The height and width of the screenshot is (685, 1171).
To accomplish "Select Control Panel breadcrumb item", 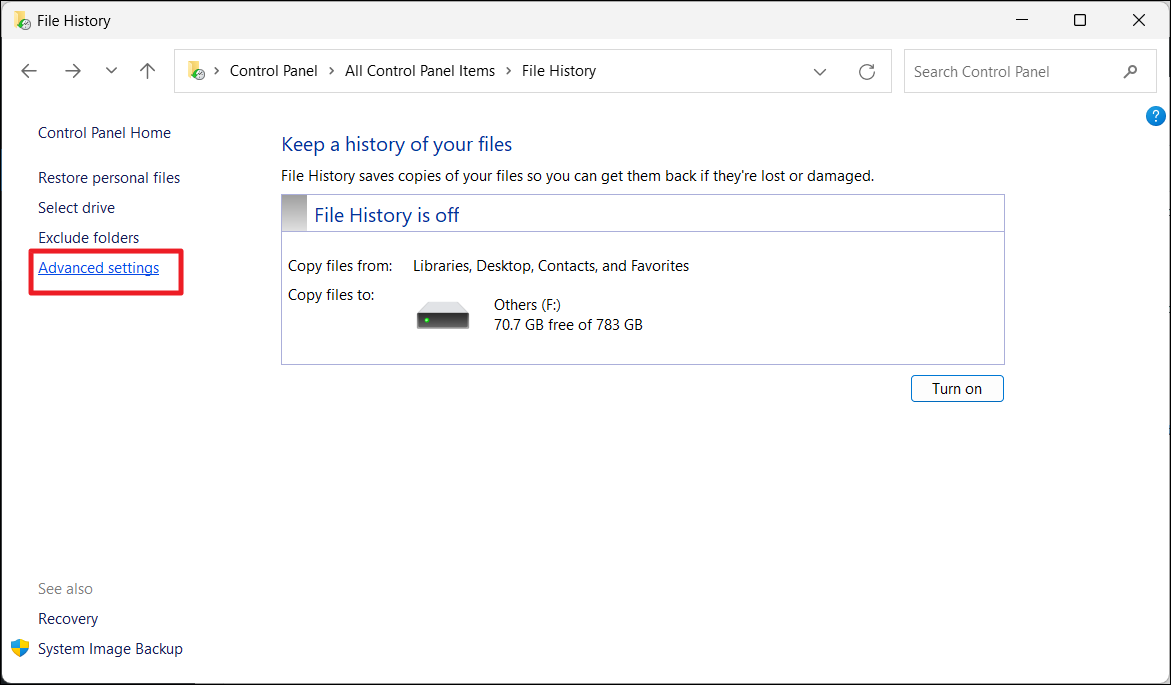I will point(273,71).
